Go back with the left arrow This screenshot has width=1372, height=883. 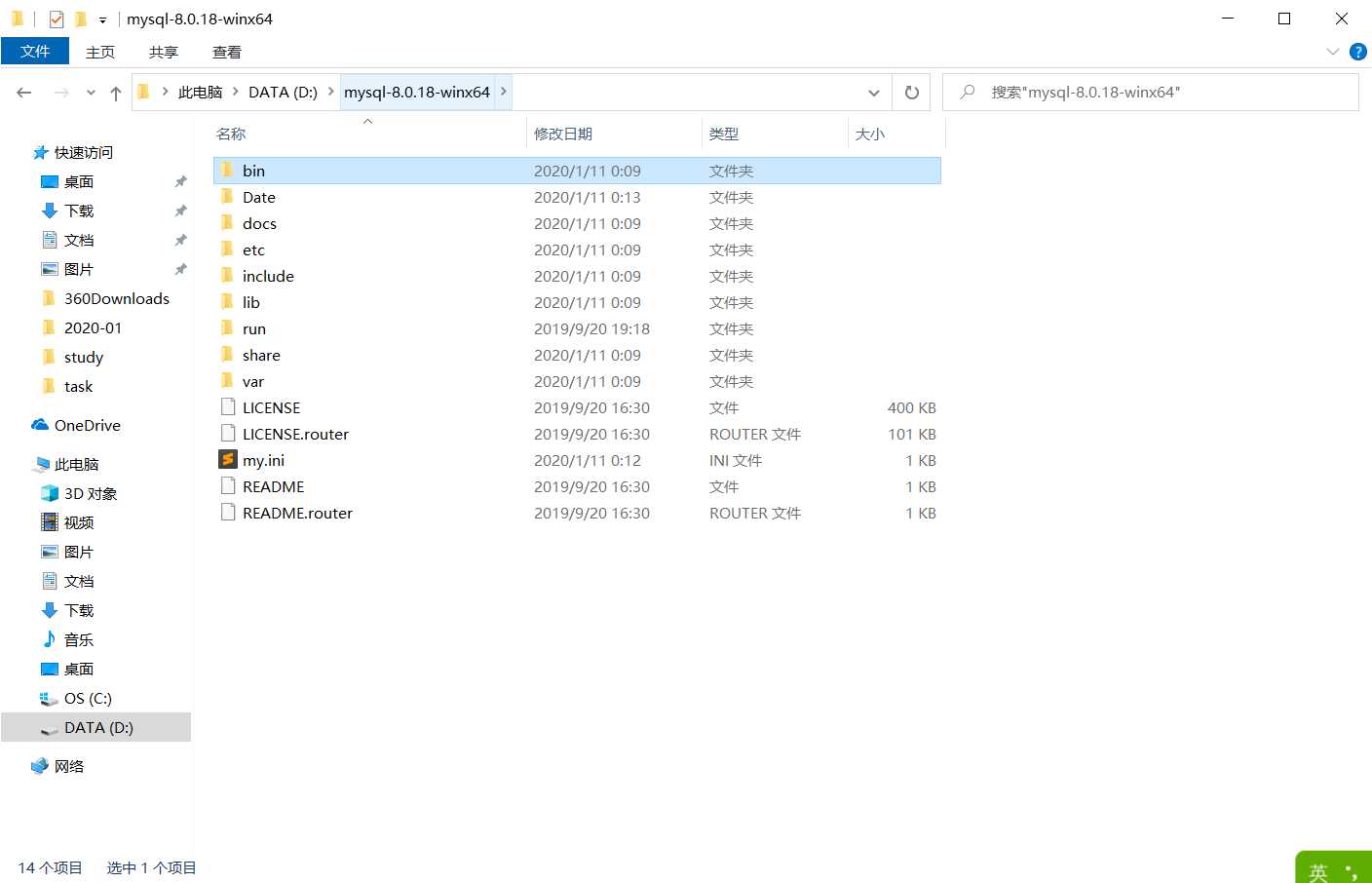[x=24, y=93]
